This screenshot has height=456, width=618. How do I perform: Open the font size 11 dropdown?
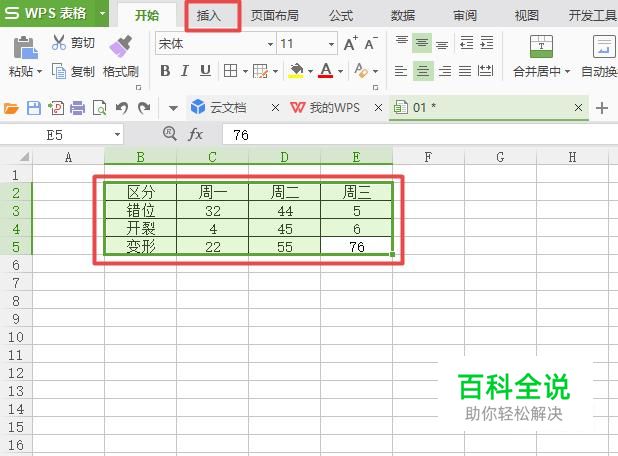tap(331, 44)
